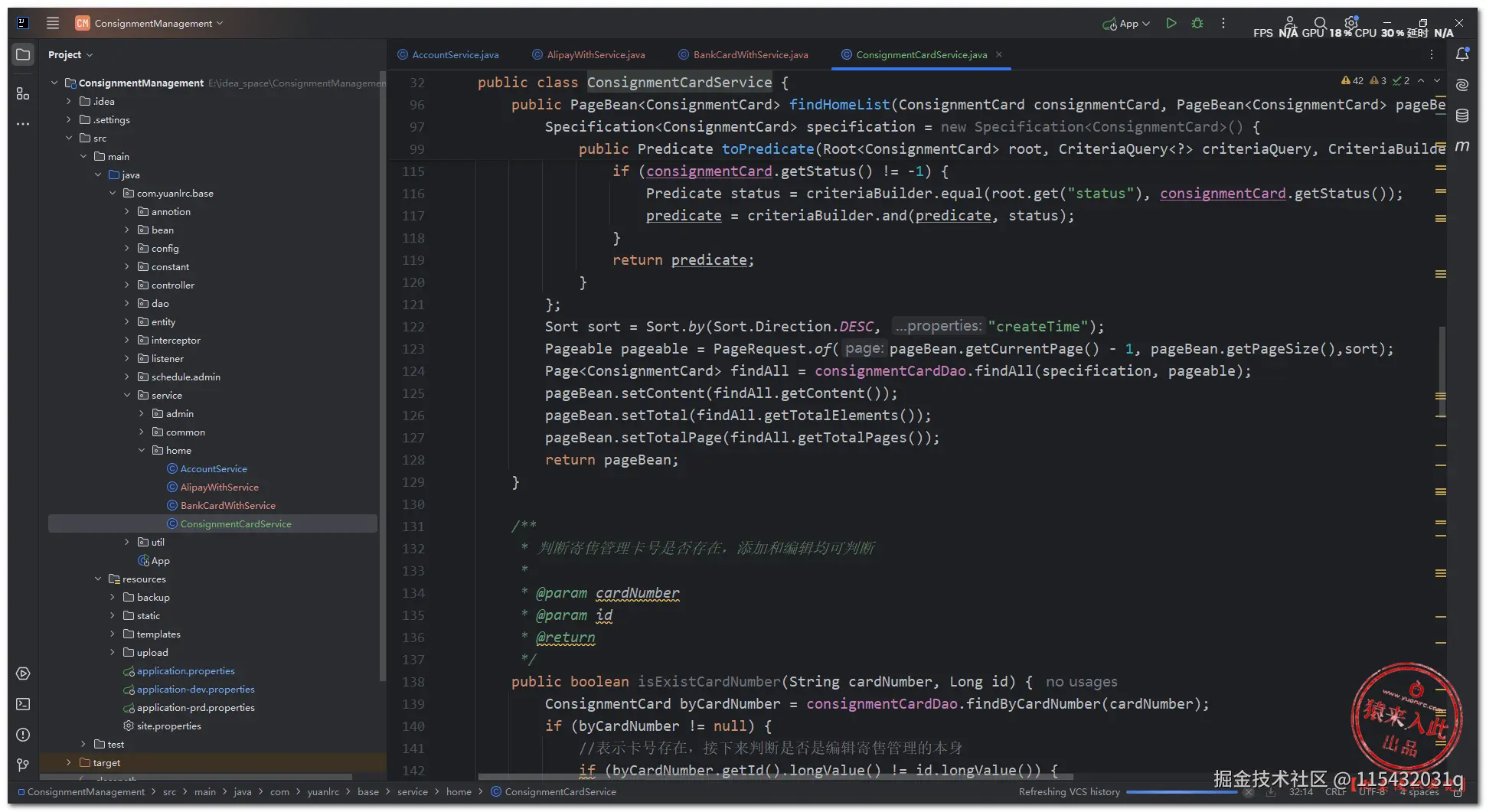Close the ConsignmentCardService.java tab
Image resolution: width=1486 pixels, height=812 pixels.
[x=999, y=54]
